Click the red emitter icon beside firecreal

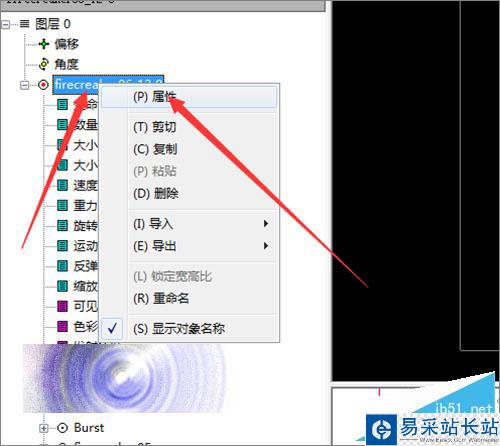point(43,85)
